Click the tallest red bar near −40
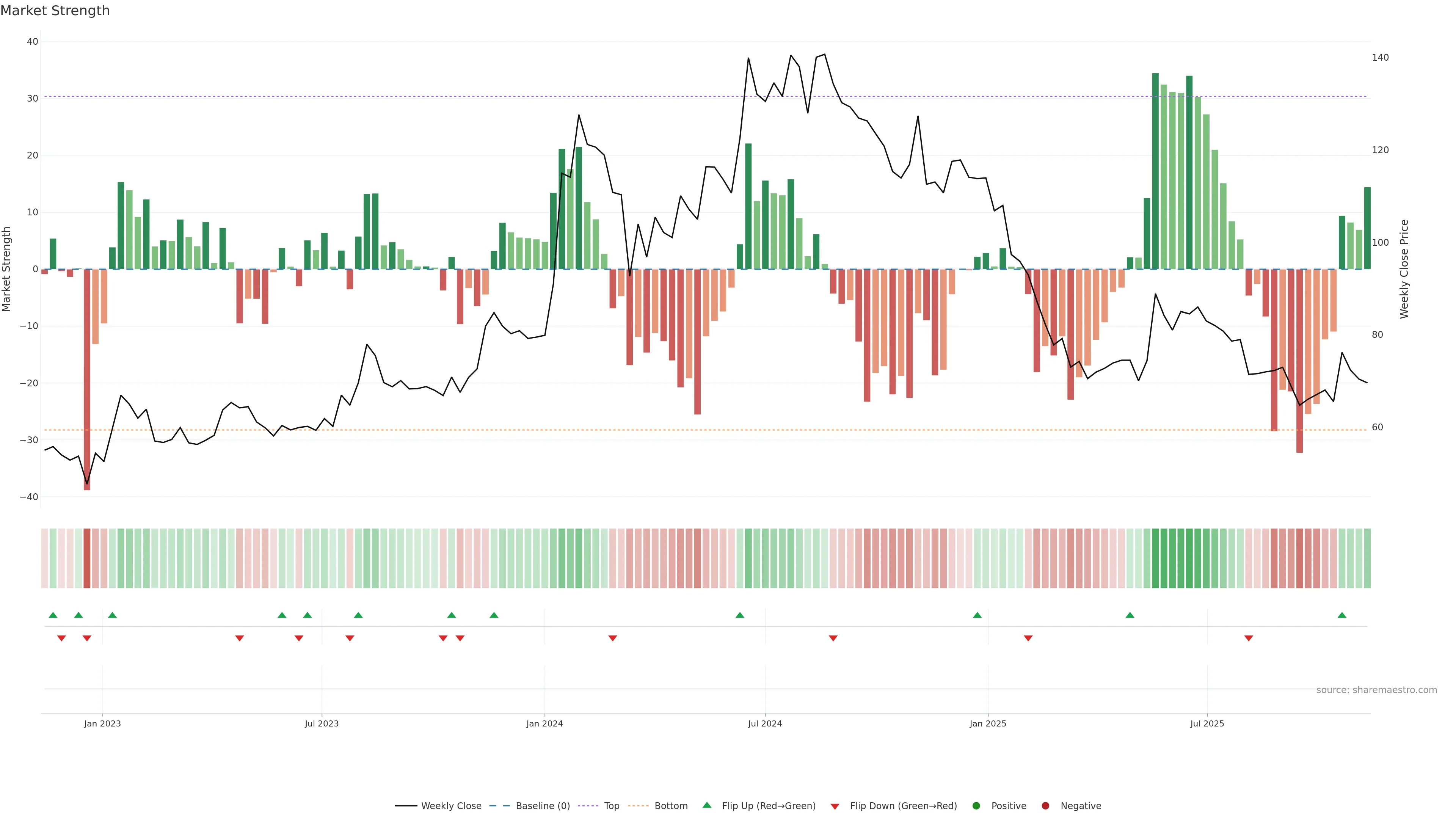1456x819 pixels. pyautogui.click(x=86, y=379)
